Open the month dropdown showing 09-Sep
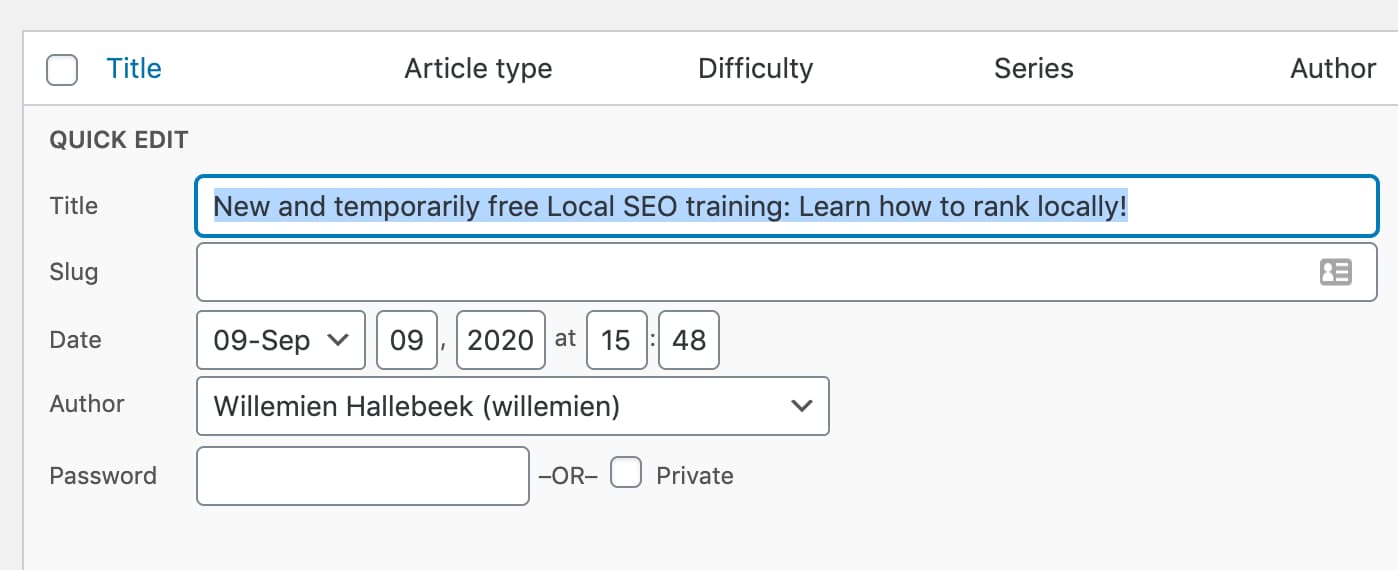 tap(281, 340)
